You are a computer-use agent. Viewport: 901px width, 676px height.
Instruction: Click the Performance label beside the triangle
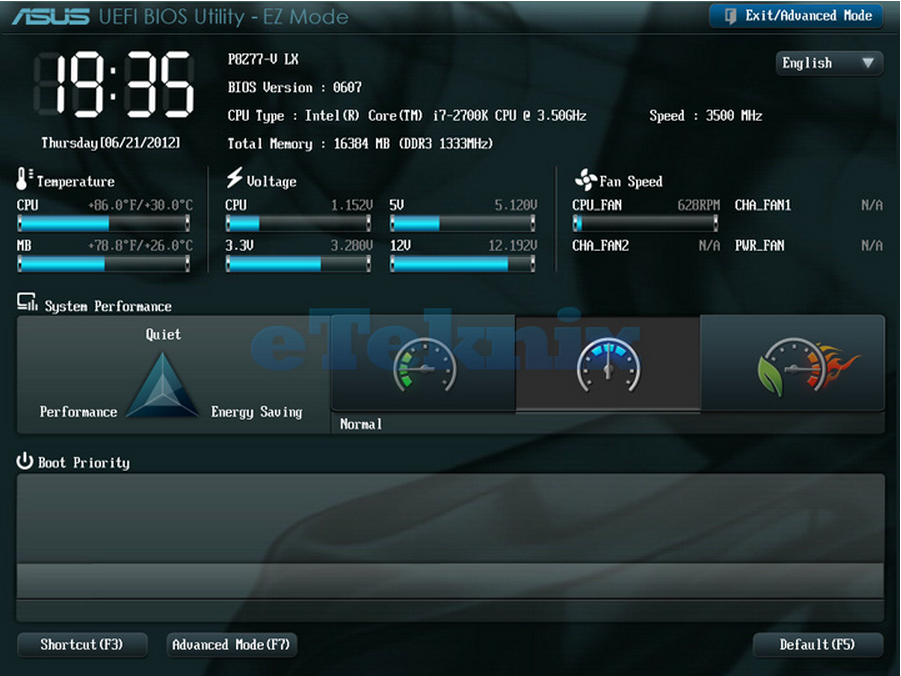[78, 412]
